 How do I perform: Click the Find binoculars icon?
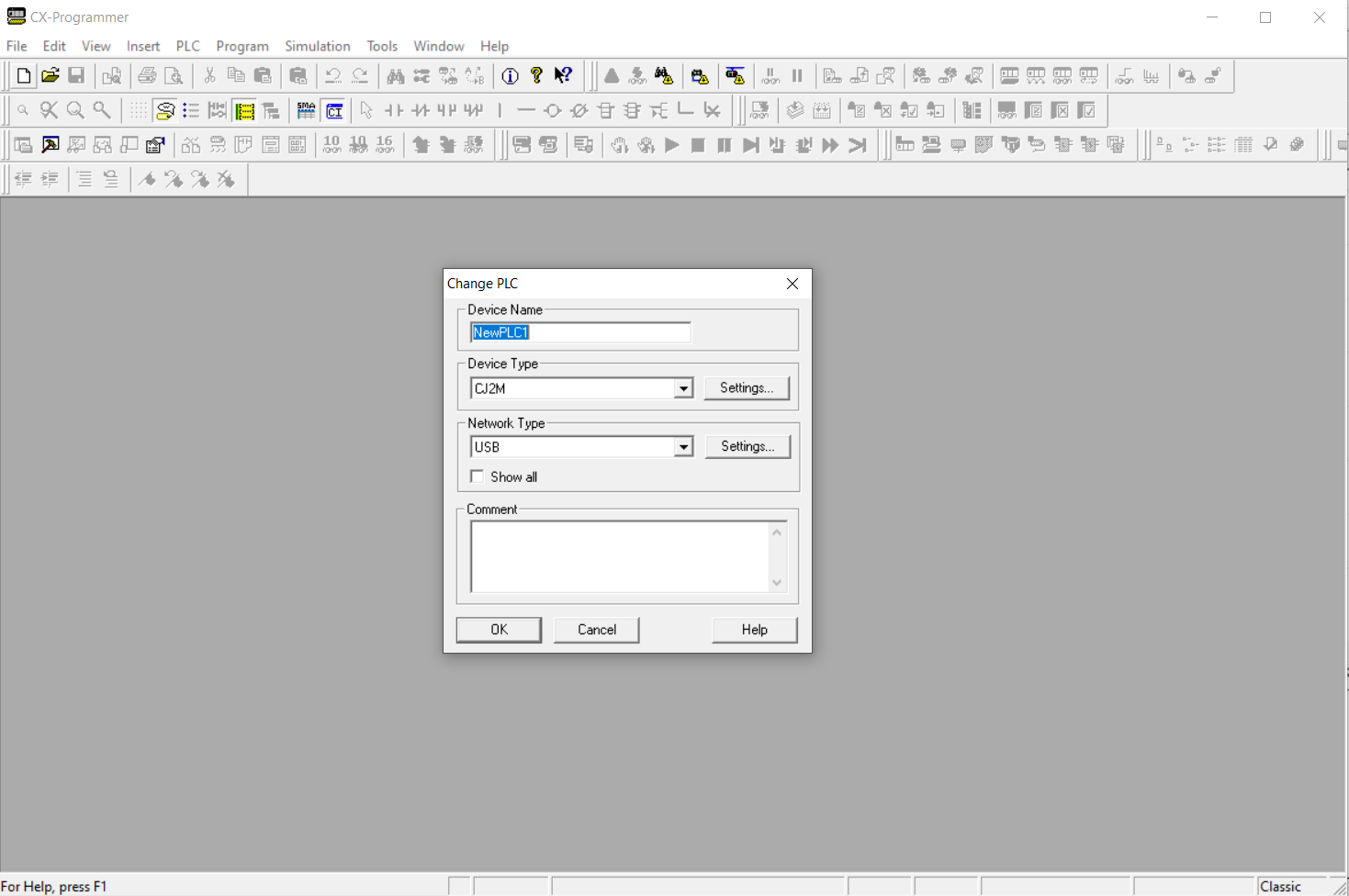[396, 76]
